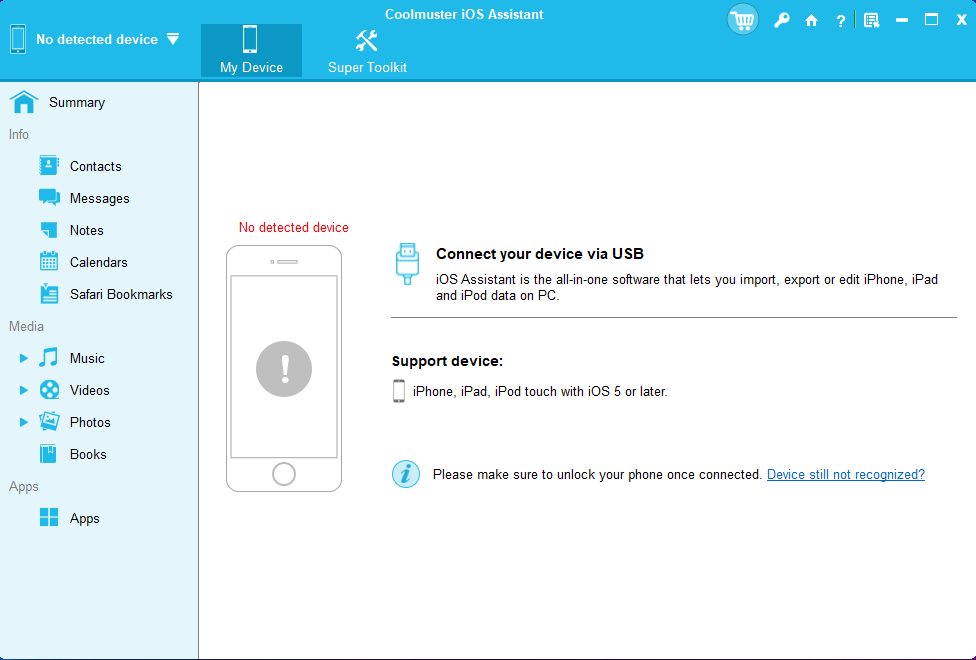Click the red No detected device text
976x660 pixels.
click(294, 228)
